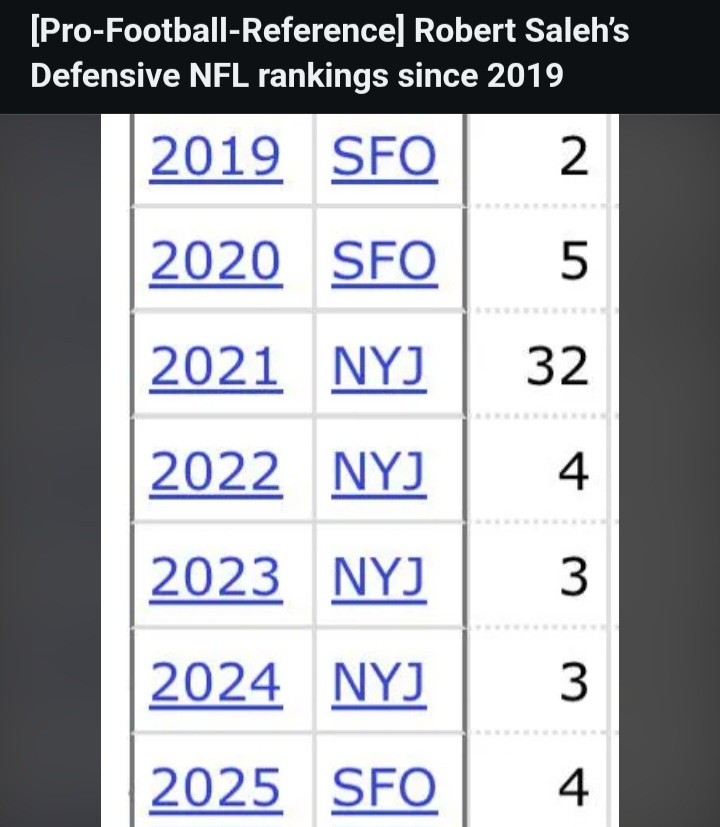This screenshot has height=827, width=720.
Task: Select the rank 4 cell for 2022
Action: [x=537, y=470]
